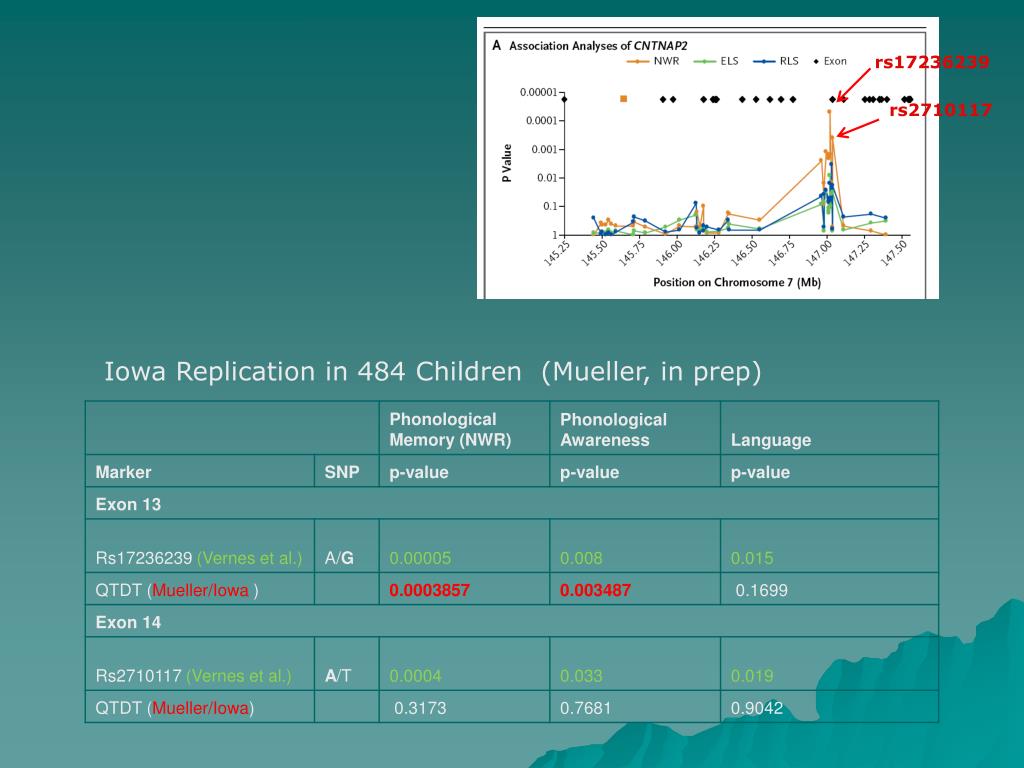Click the 'RLS' legend entry
Image resolution: width=1024 pixels, height=768 pixels.
coord(776,61)
